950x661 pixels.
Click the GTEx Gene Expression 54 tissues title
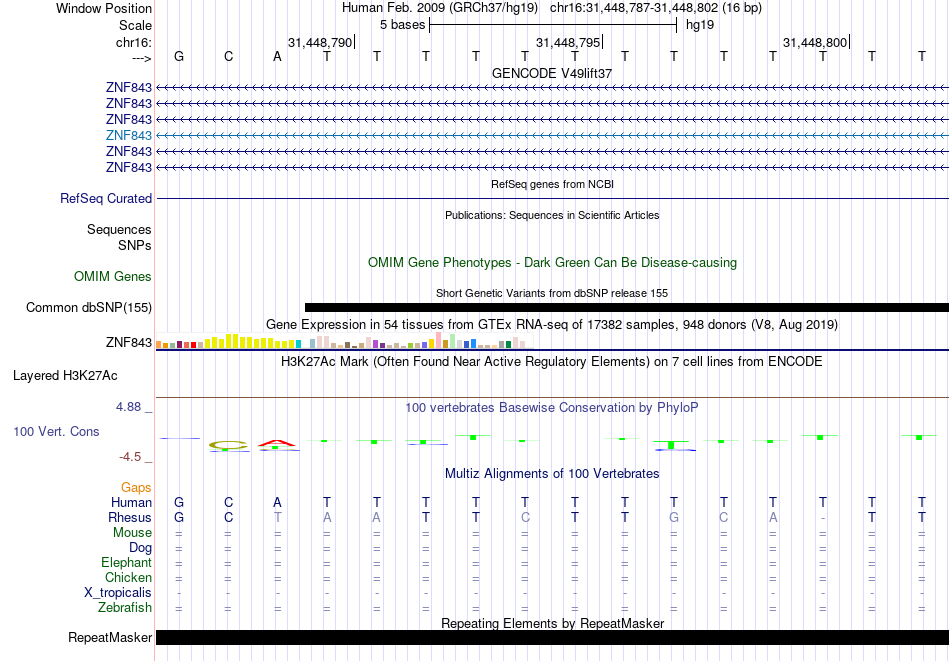(552, 325)
